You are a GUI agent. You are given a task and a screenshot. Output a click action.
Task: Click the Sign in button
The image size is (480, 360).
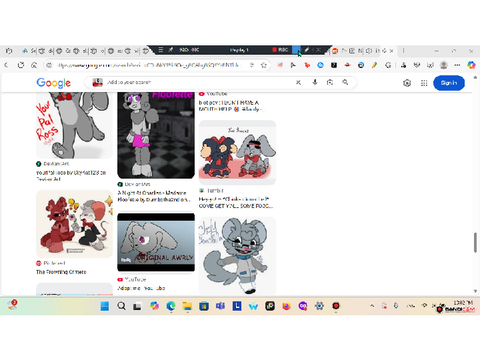[449, 83]
